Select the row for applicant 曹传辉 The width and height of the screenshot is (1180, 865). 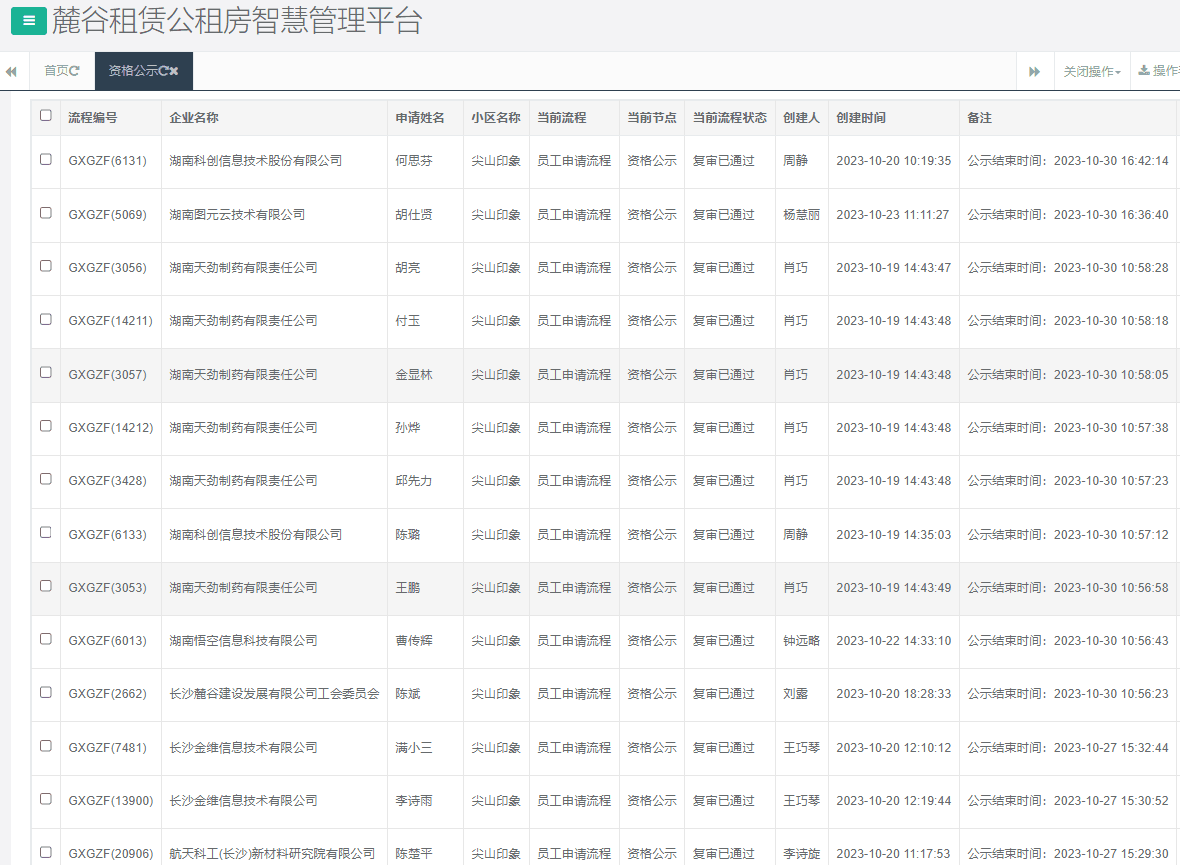(x=413, y=641)
